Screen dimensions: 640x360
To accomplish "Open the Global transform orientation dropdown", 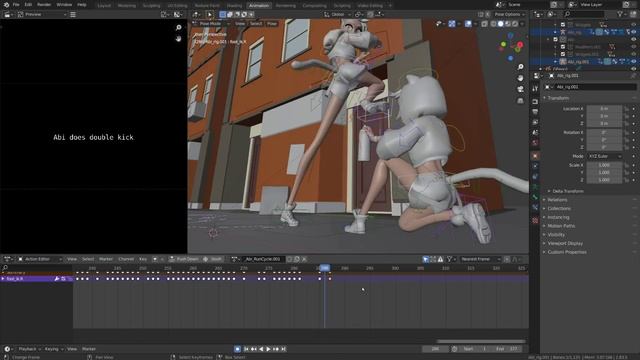I will (337, 14).
